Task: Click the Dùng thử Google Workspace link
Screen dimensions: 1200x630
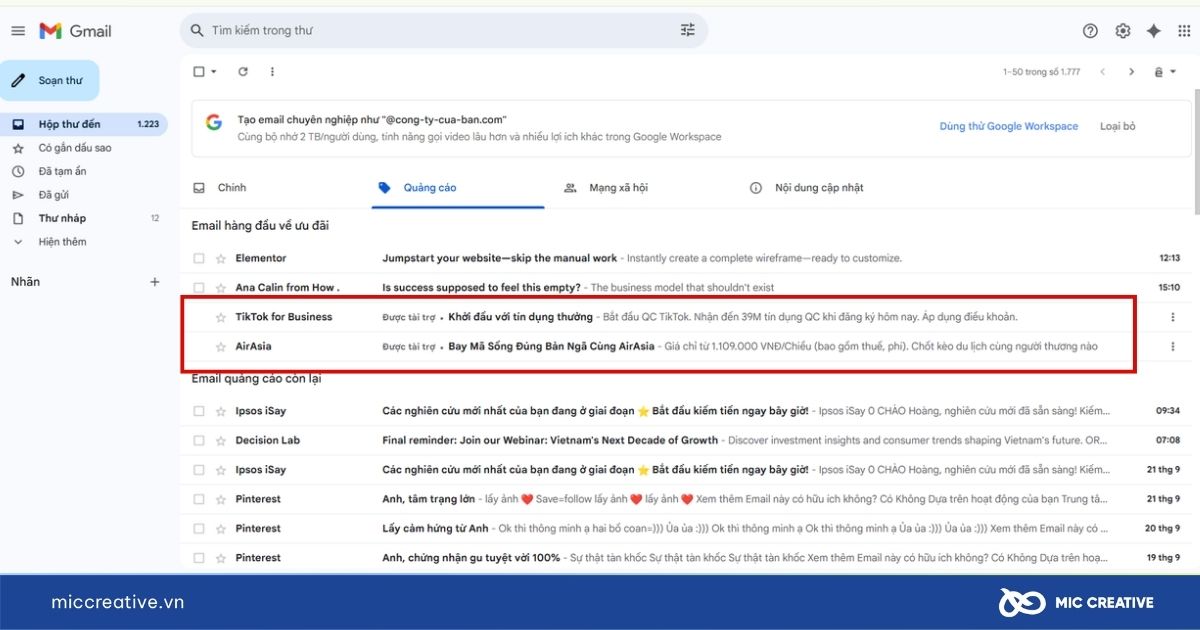Action: [1009, 127]
